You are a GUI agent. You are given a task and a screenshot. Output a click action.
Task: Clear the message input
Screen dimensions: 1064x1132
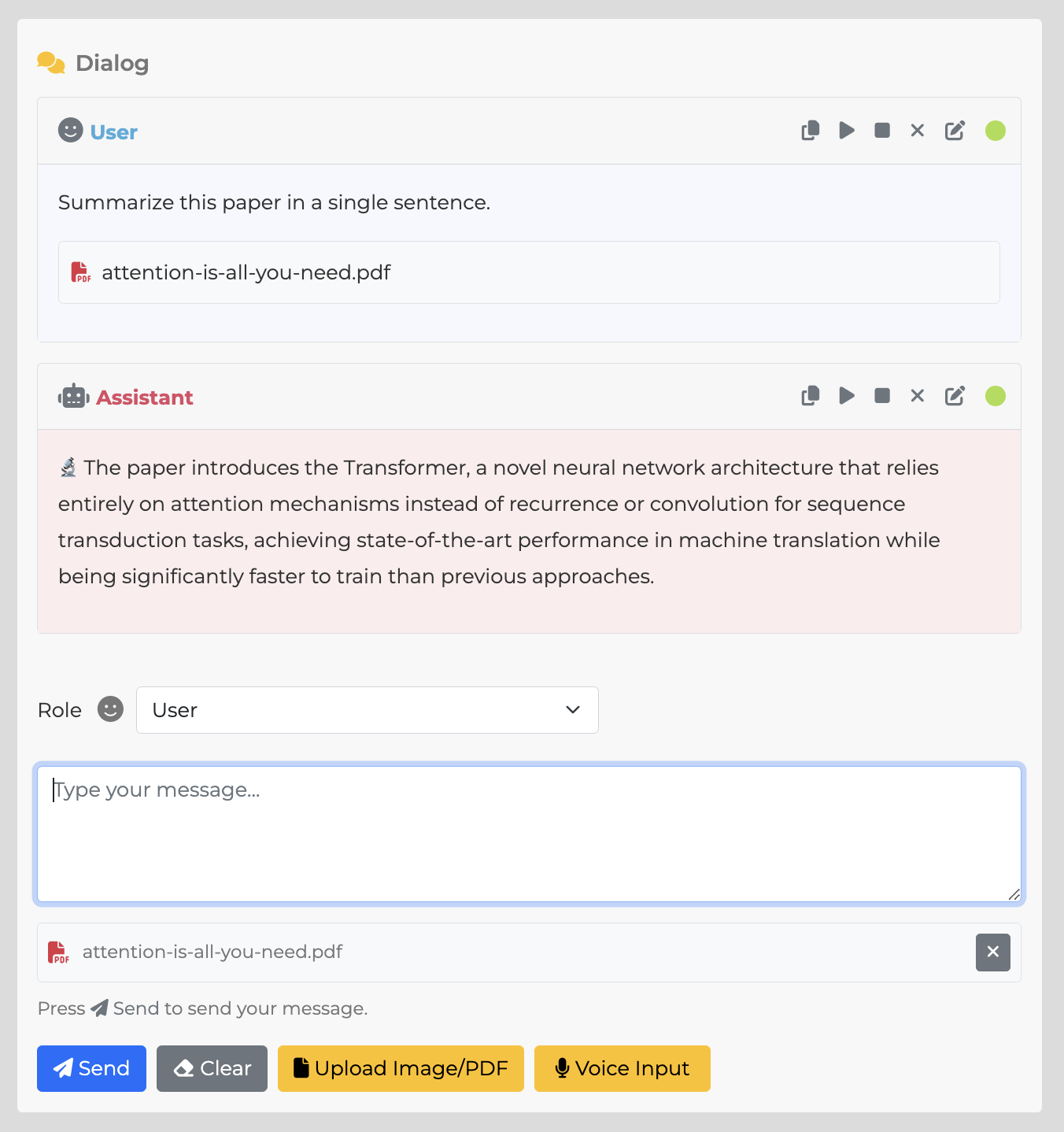212,1068
